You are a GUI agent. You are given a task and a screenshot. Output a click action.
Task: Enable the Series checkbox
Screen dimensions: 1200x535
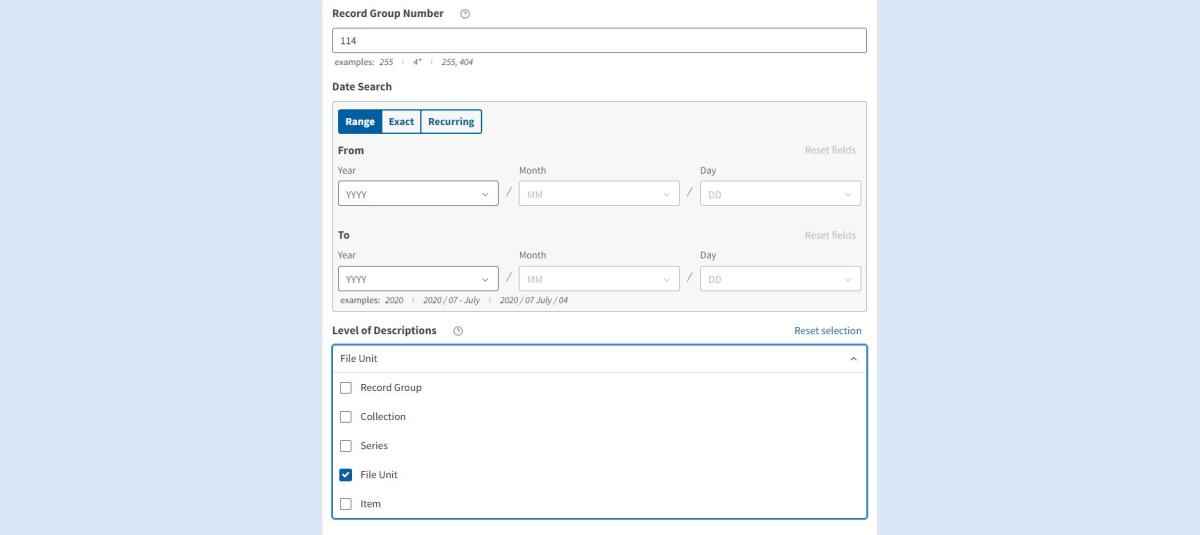point(346,446)
